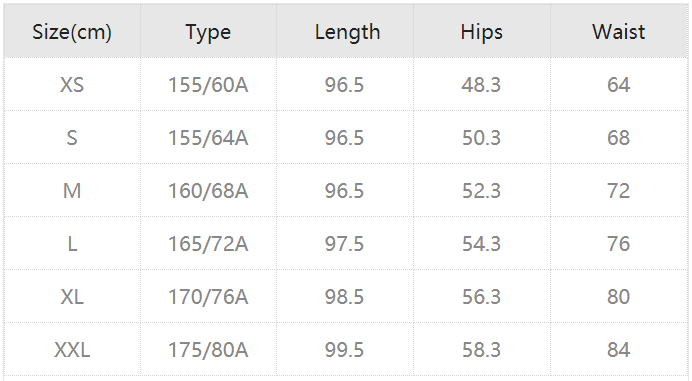Select the XL size cell
The width and height of the screenshot is (692, 381).
click(72, 297)
